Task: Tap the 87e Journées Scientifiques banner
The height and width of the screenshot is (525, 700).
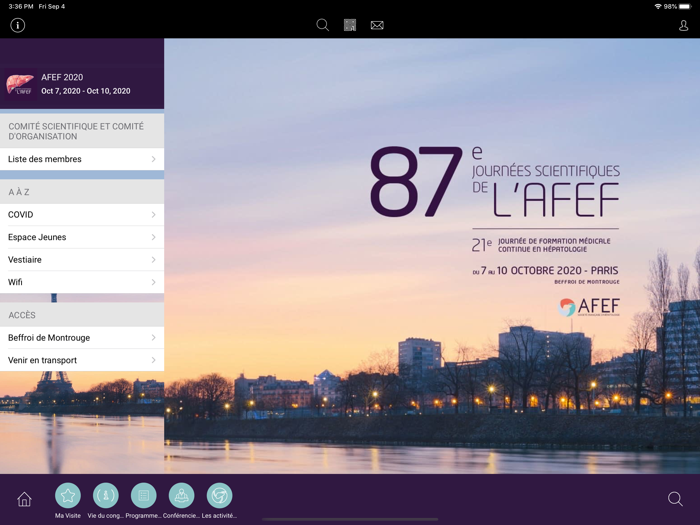Action: click(495, 182)
